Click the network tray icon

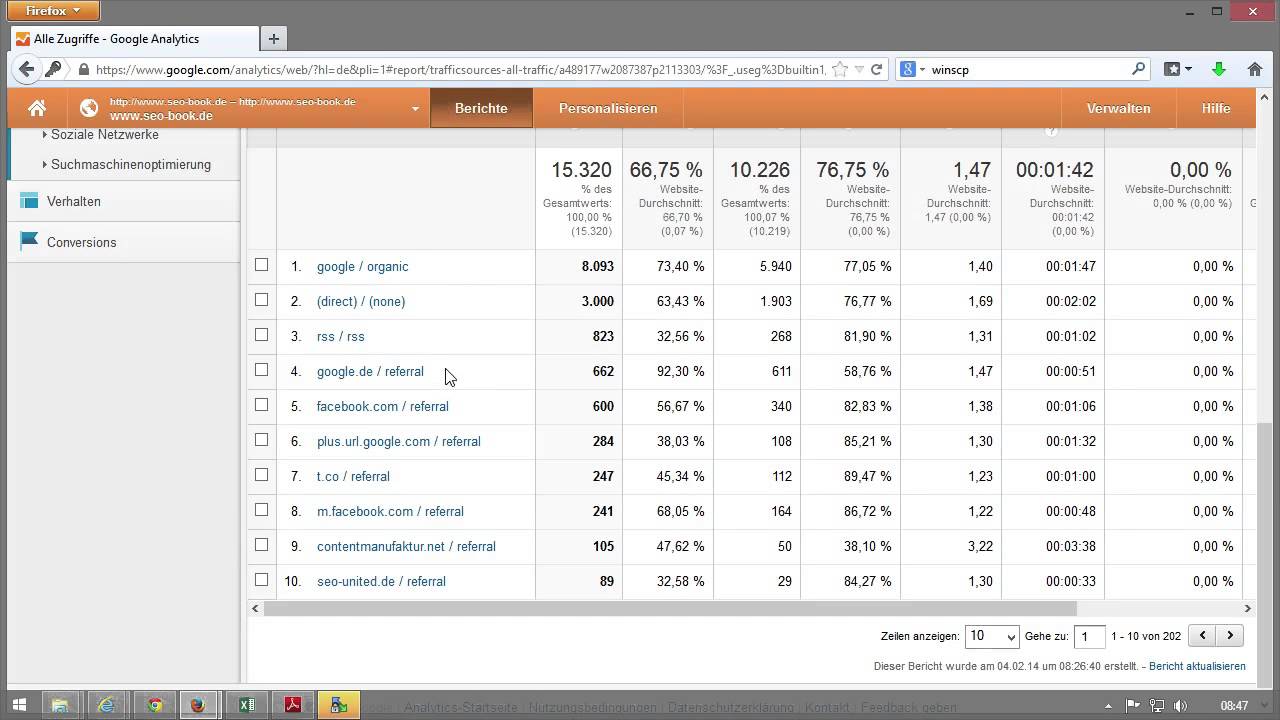(1157, 705)
